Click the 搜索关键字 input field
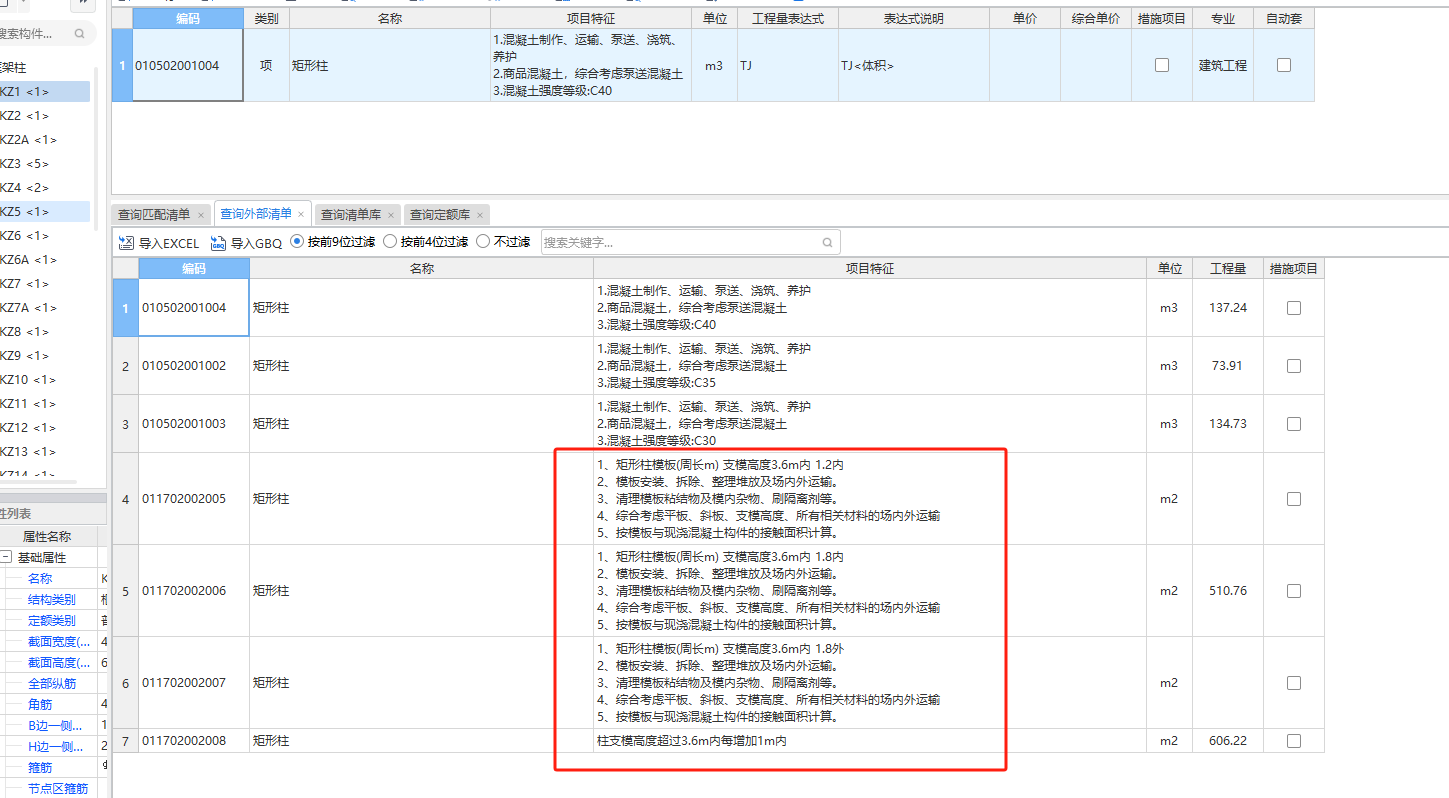 (x=691, y=242)
